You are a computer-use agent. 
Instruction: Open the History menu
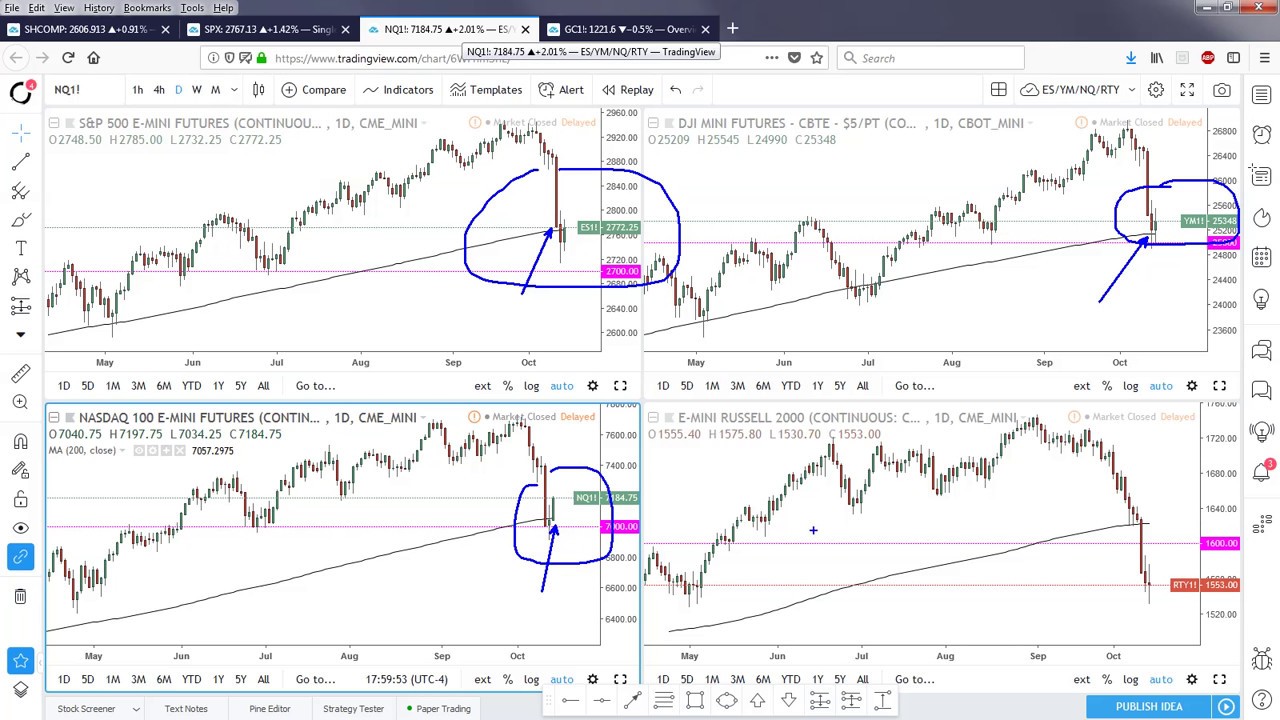pyautogui.click(x=98, y=8)
